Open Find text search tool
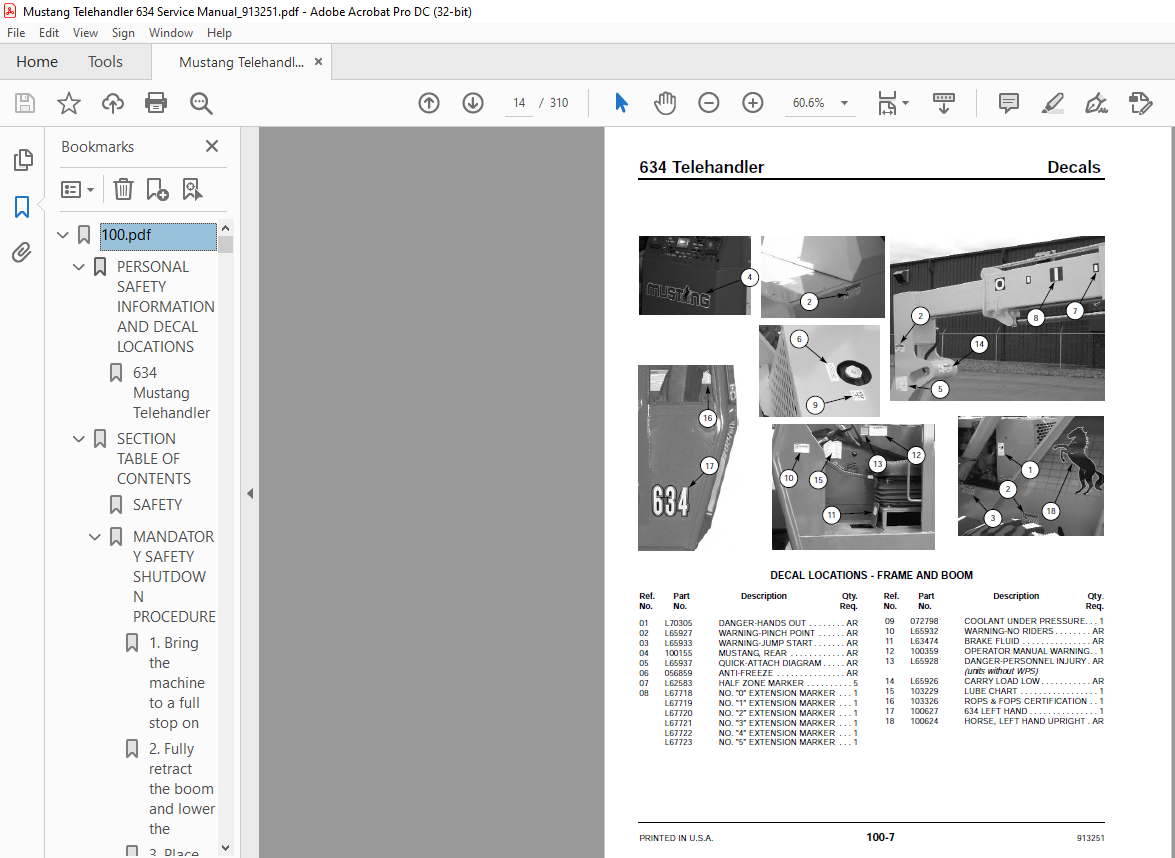 pos(201,103)
